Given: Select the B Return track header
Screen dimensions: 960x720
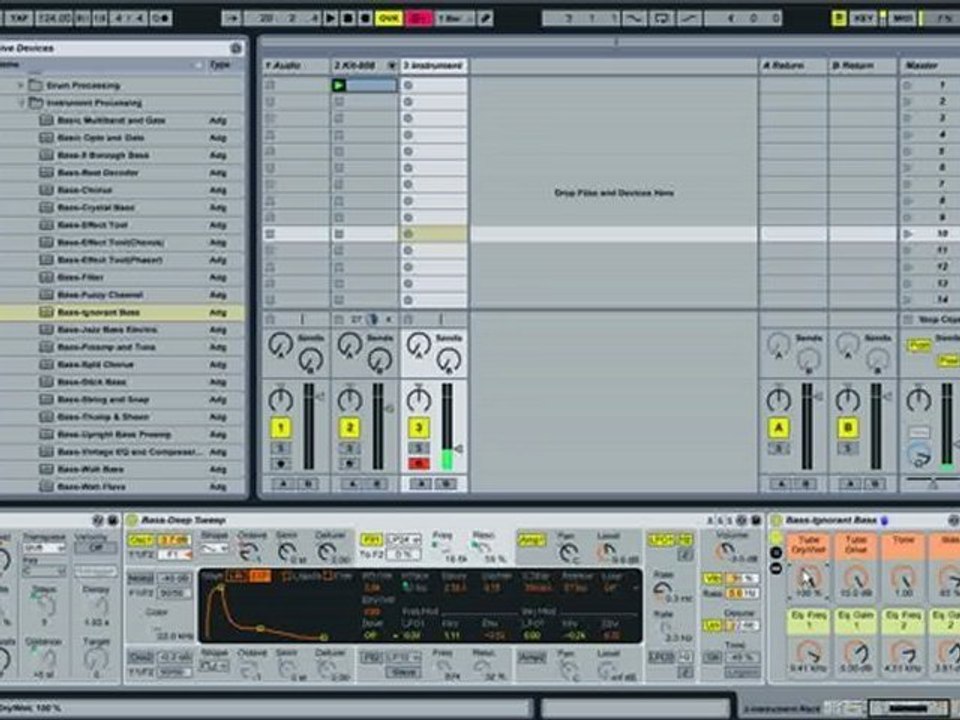Looking at the screenshot, I should click(x=861, y=66).
